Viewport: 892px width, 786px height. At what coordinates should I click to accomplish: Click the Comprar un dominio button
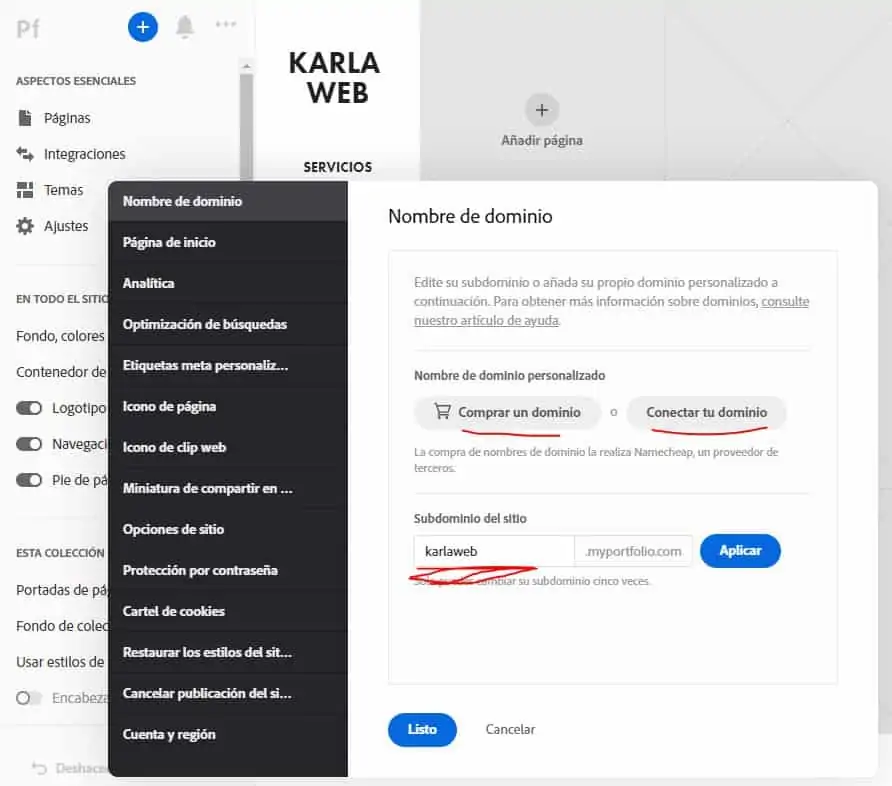coord(507,412)
